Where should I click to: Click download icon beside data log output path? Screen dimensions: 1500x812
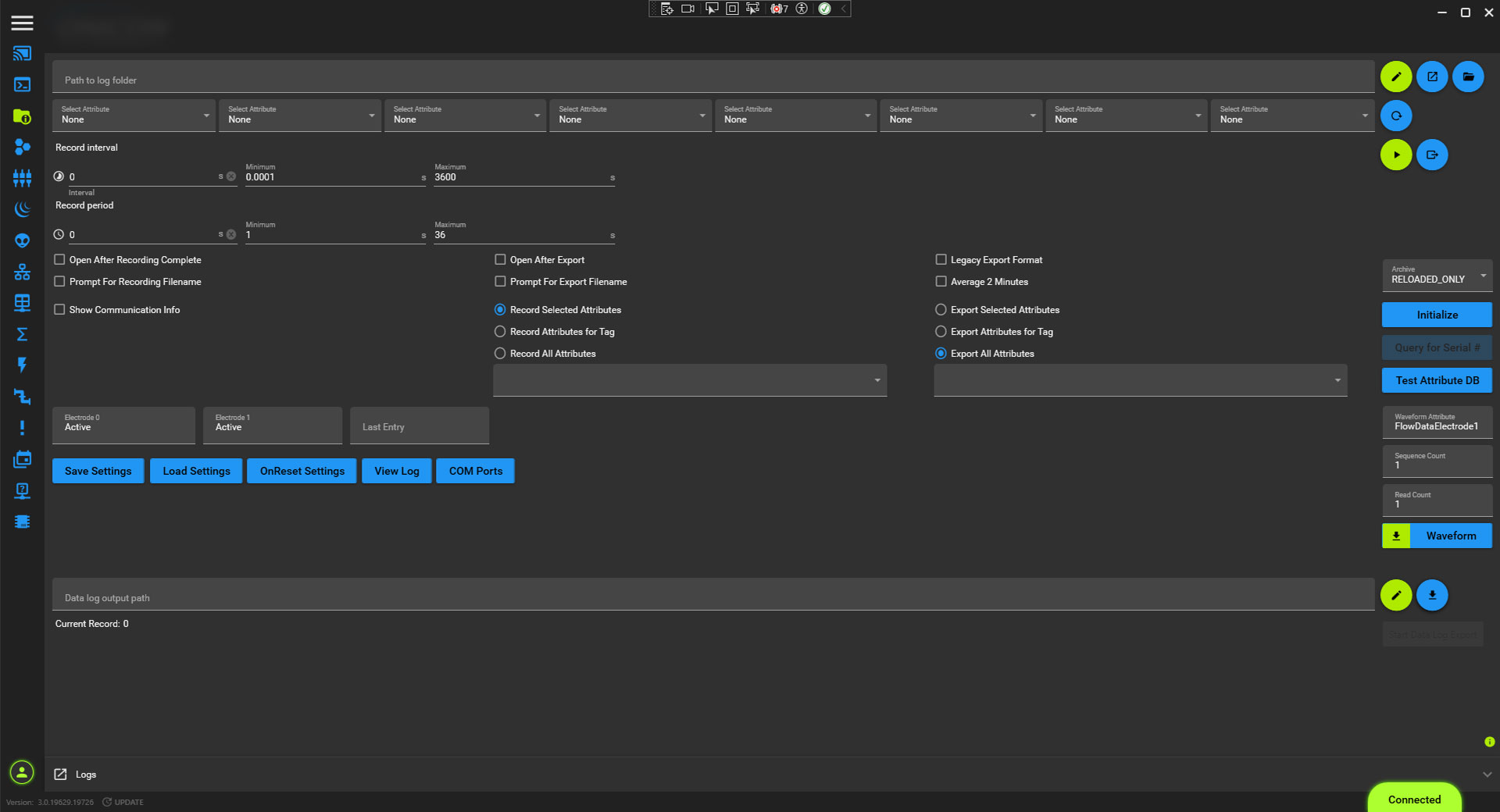tap(1431, 595)
